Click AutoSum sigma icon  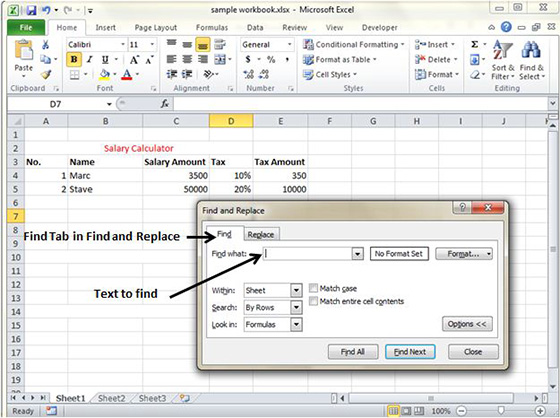475,44
